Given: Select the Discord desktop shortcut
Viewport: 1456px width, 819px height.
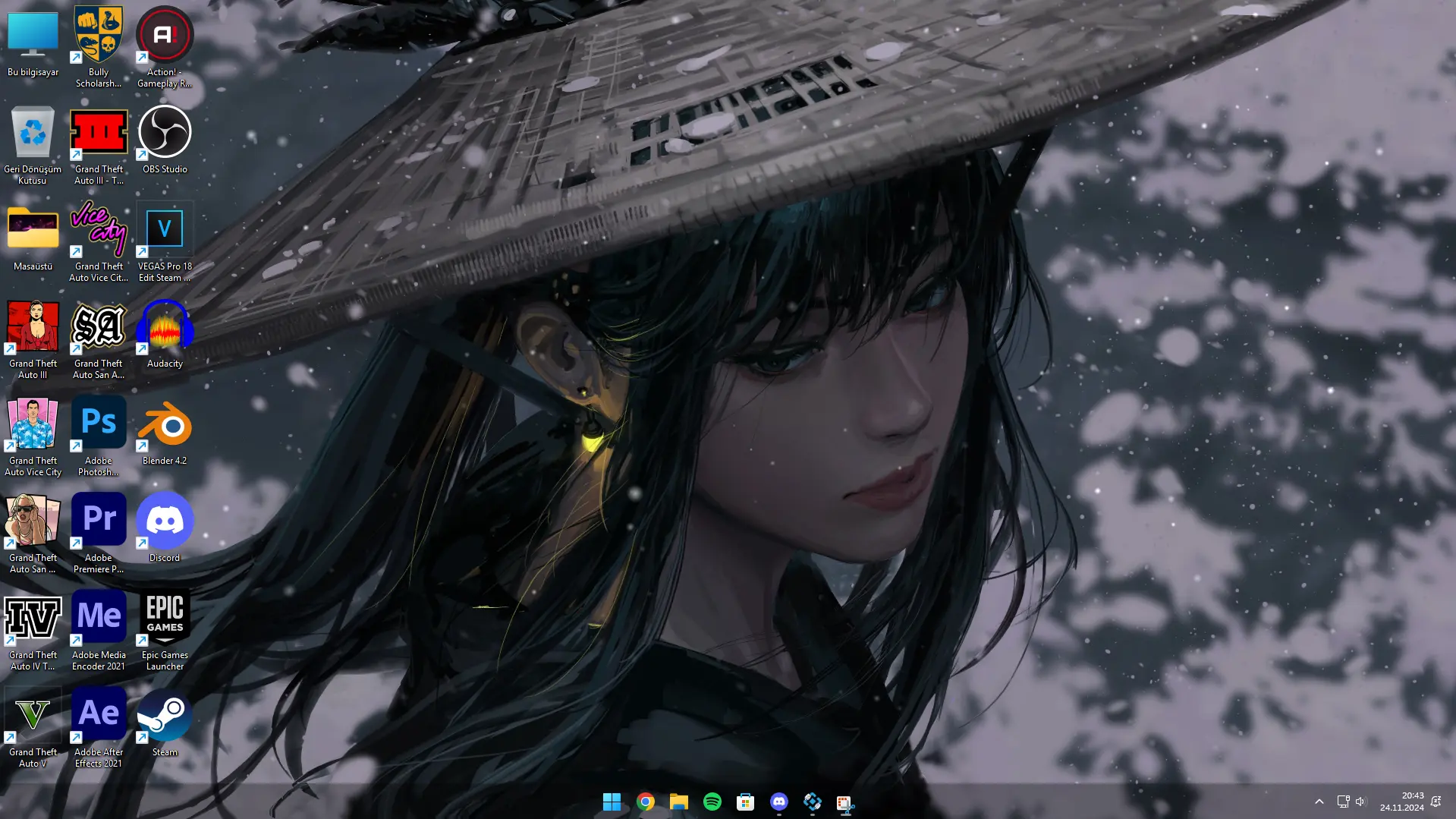Looking at the screenshot, I should 165,528.
